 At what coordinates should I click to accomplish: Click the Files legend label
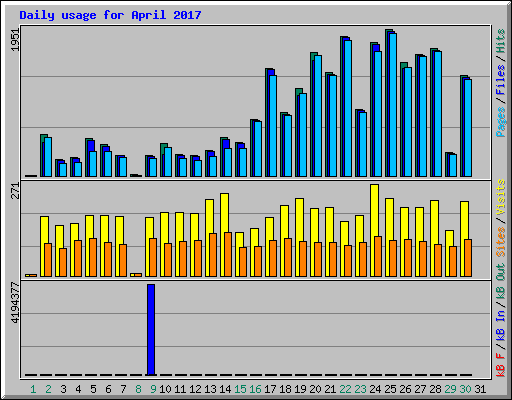pos(500,80)
